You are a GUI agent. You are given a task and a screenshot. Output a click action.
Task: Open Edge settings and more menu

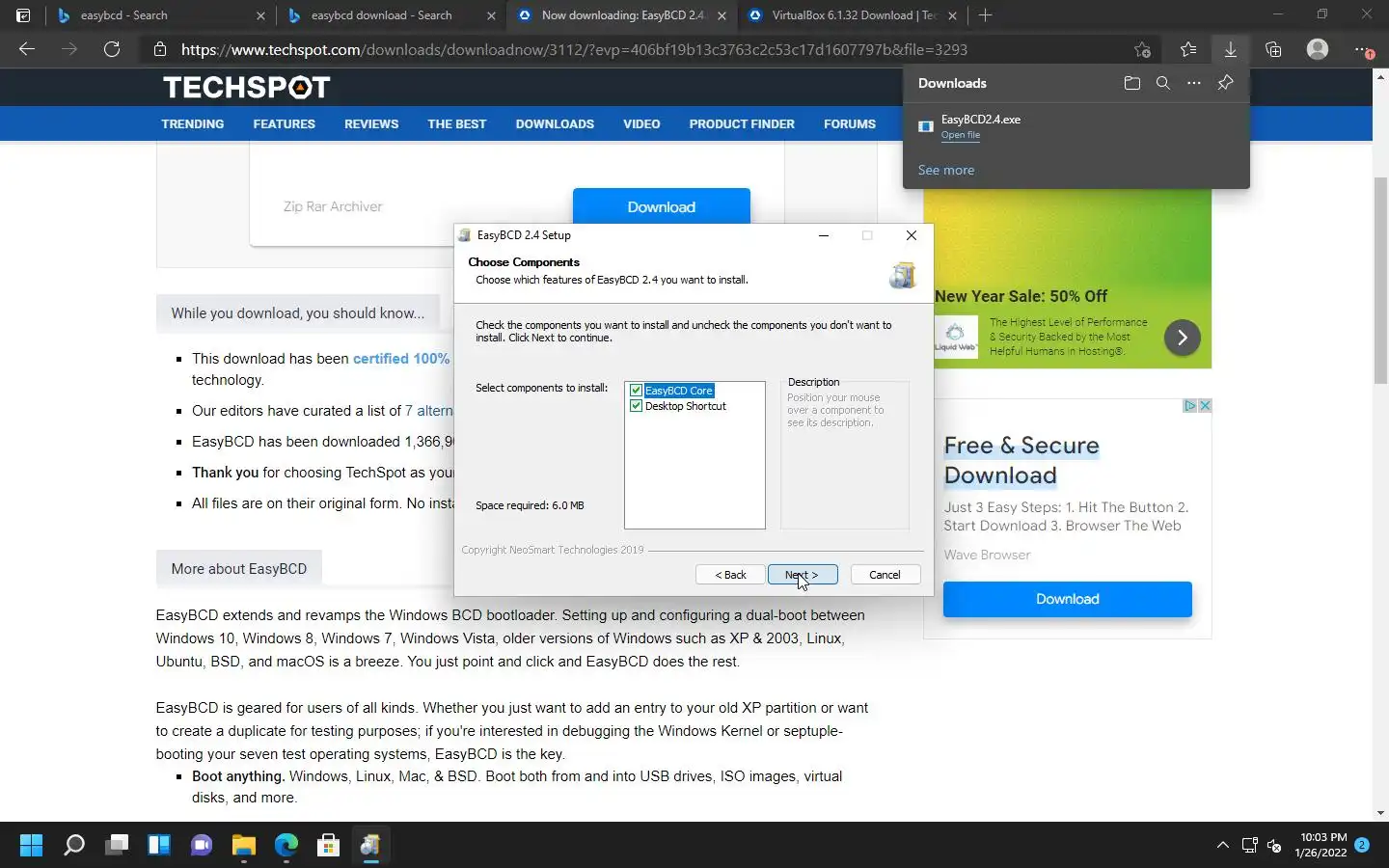click(1362, 49)
